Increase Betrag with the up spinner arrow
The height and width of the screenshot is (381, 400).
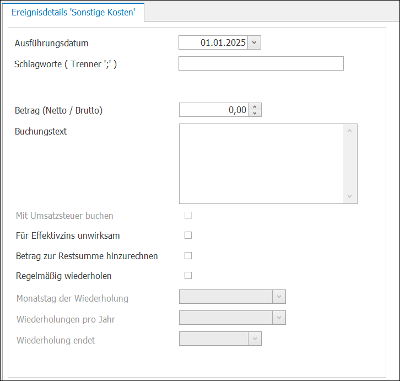(x=255, y=107)
